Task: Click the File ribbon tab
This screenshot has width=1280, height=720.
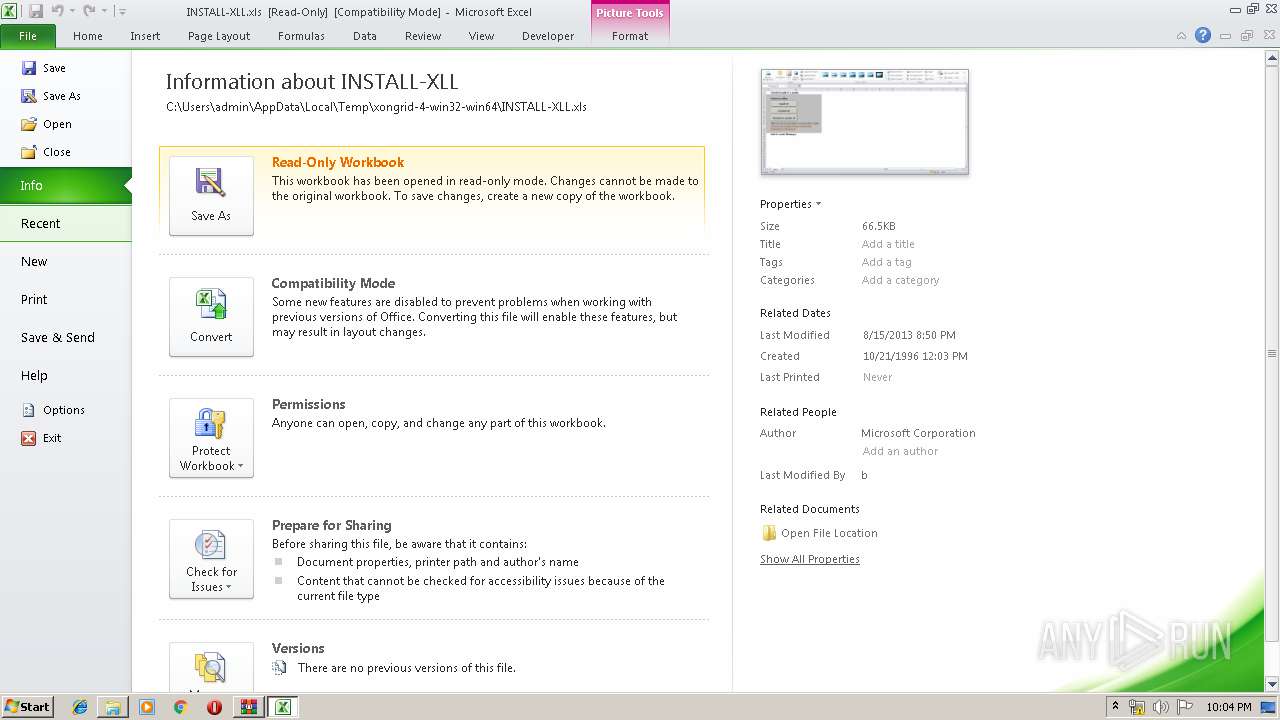Action: (x=28, y=36)
